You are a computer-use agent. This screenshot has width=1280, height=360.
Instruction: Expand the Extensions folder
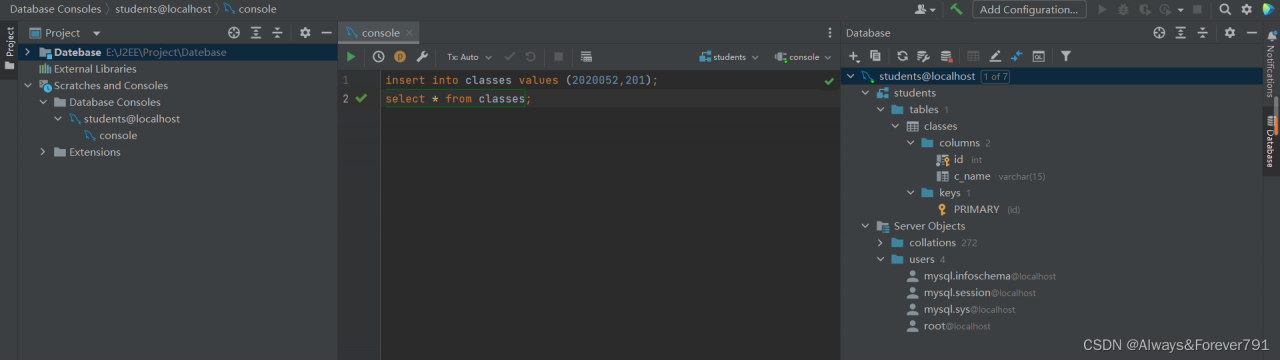click(43, 152)
